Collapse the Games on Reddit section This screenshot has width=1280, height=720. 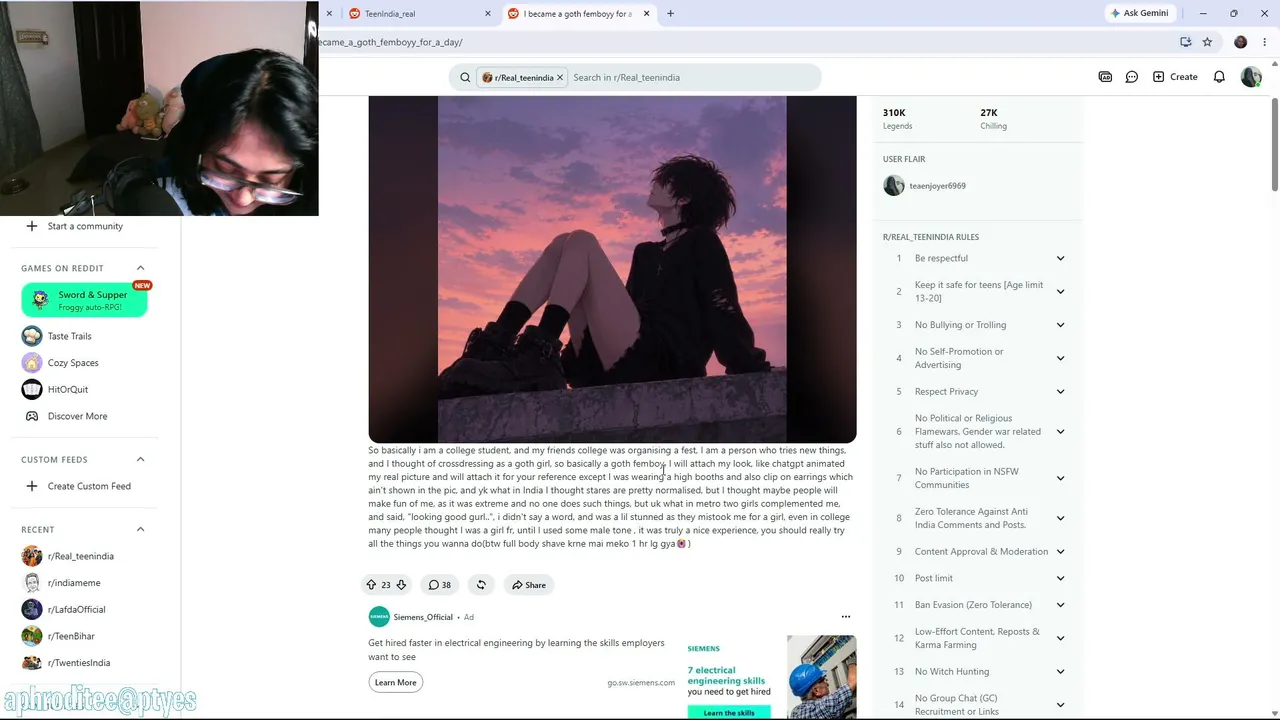140,268
